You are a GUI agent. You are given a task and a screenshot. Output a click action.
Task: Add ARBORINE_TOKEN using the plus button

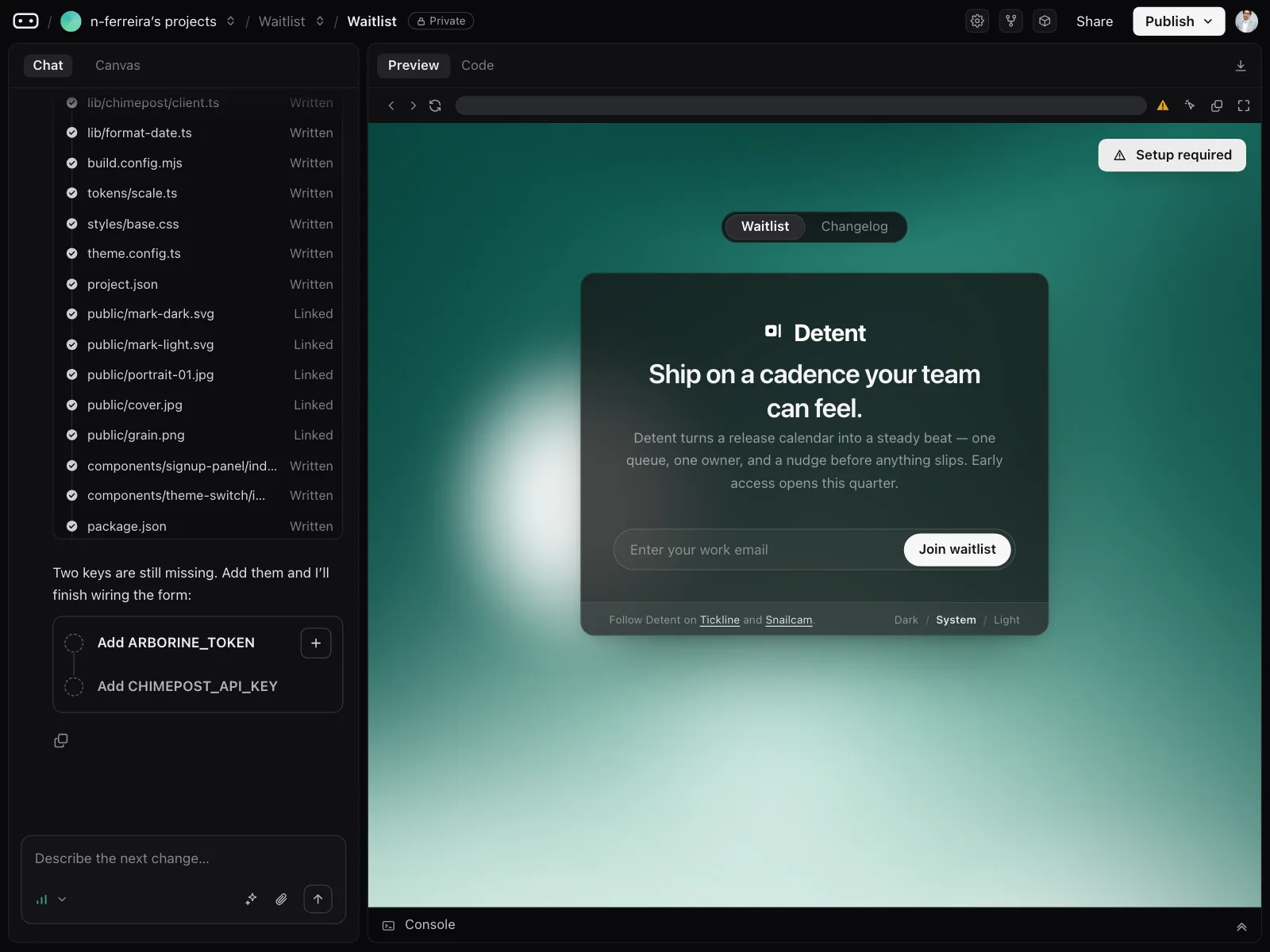coord(316,643)
